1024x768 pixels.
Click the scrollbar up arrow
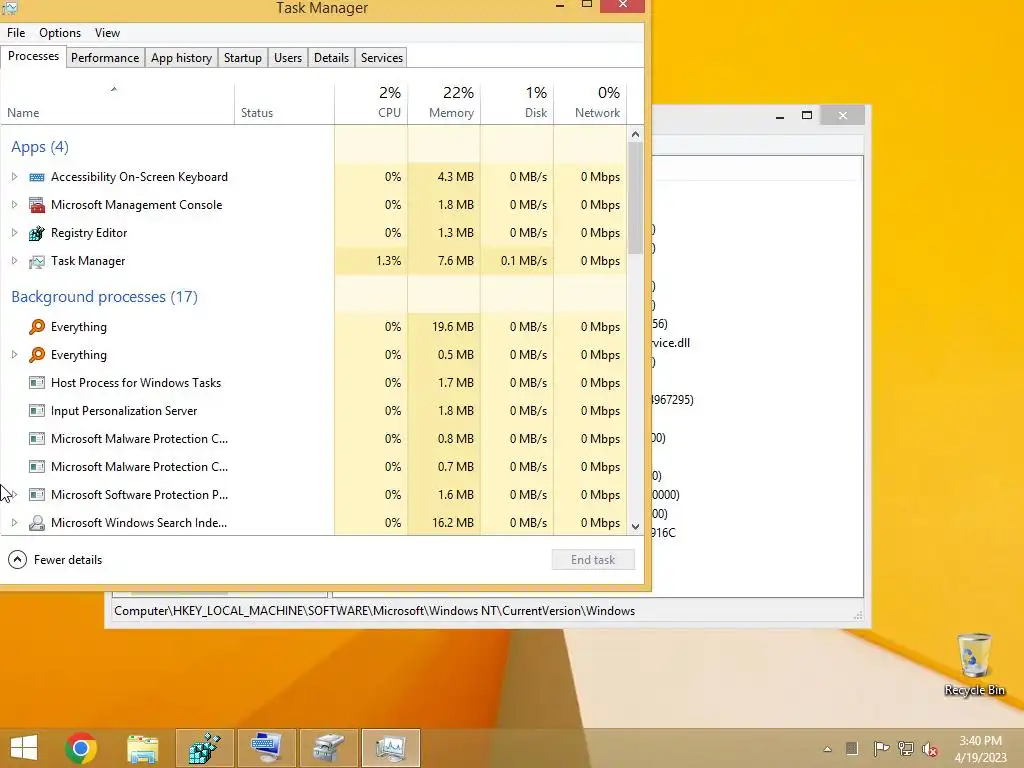click(635, 135)
